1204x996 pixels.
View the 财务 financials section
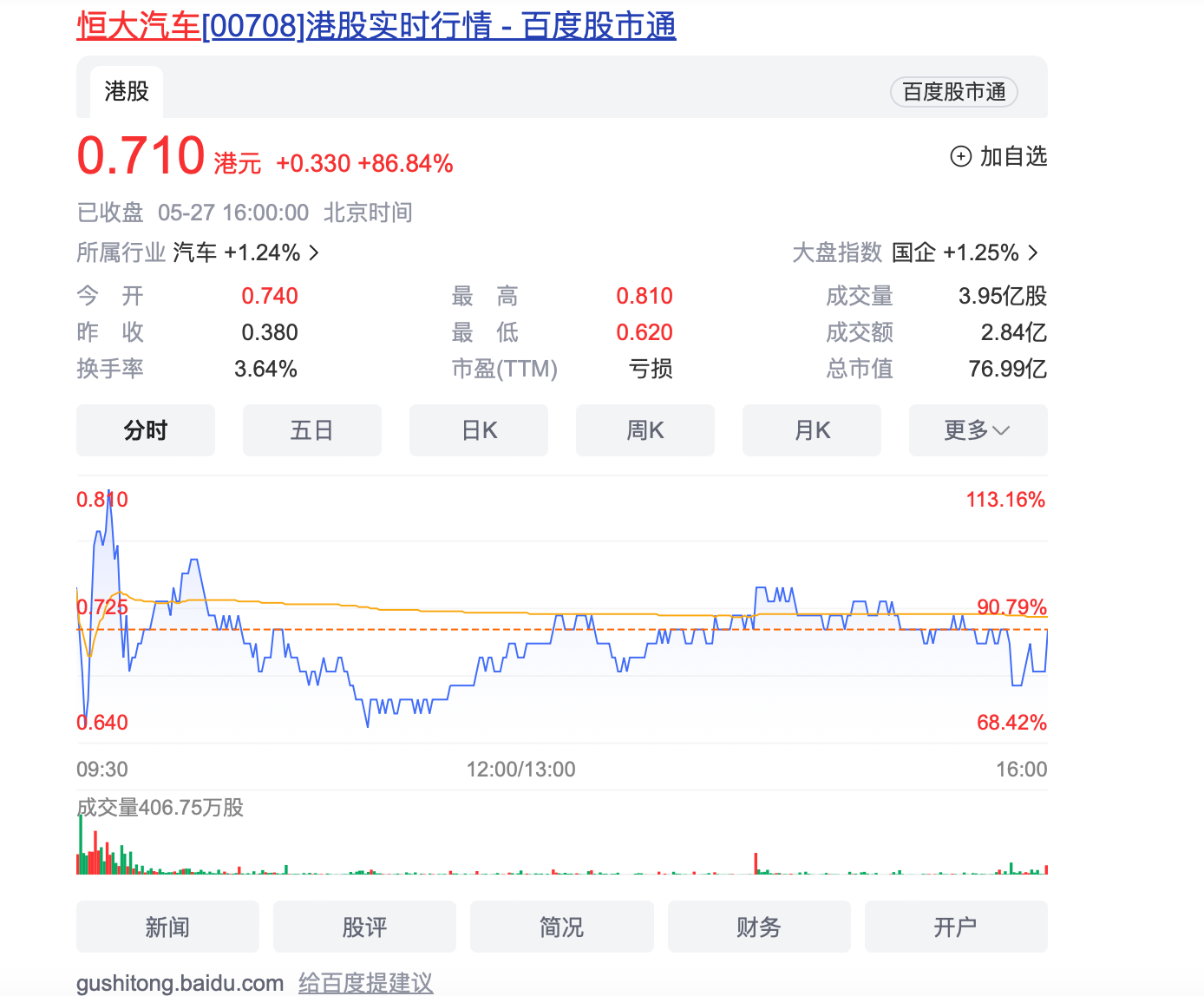click(759, 927)
